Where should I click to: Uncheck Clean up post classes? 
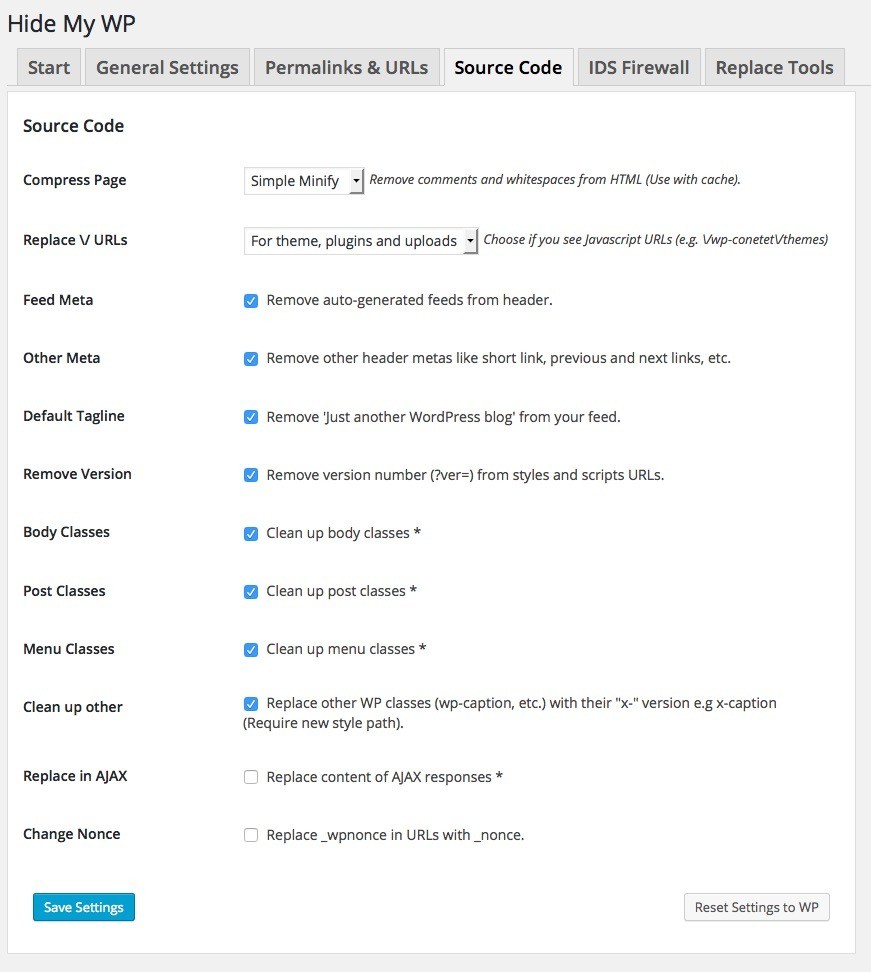pos(251,591)
